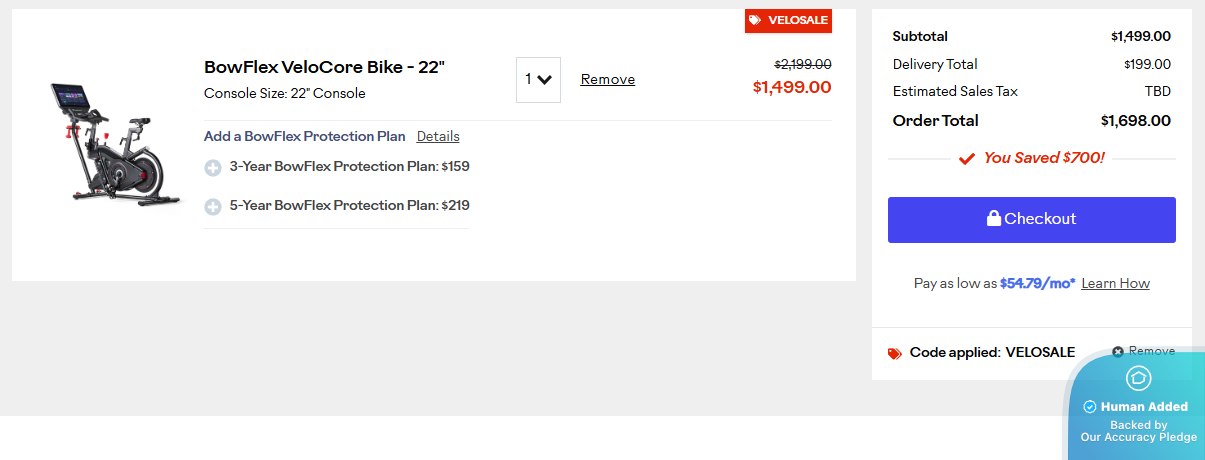Click the red VELOSALE tag badge on the product
Viewport: 1205px width, 460px height.
click(788, 20)
